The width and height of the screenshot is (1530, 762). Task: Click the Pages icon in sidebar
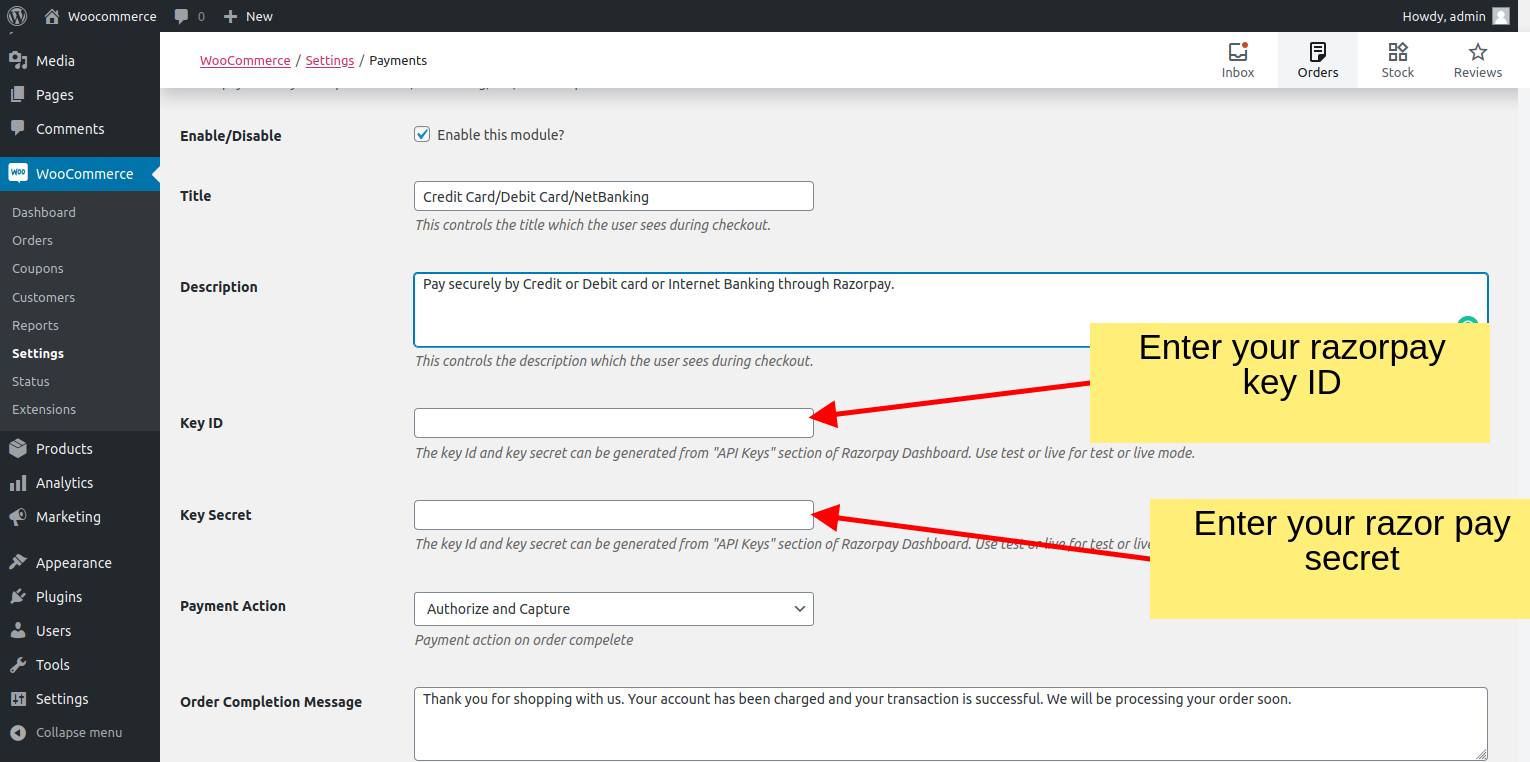click(x=18, y=95)
